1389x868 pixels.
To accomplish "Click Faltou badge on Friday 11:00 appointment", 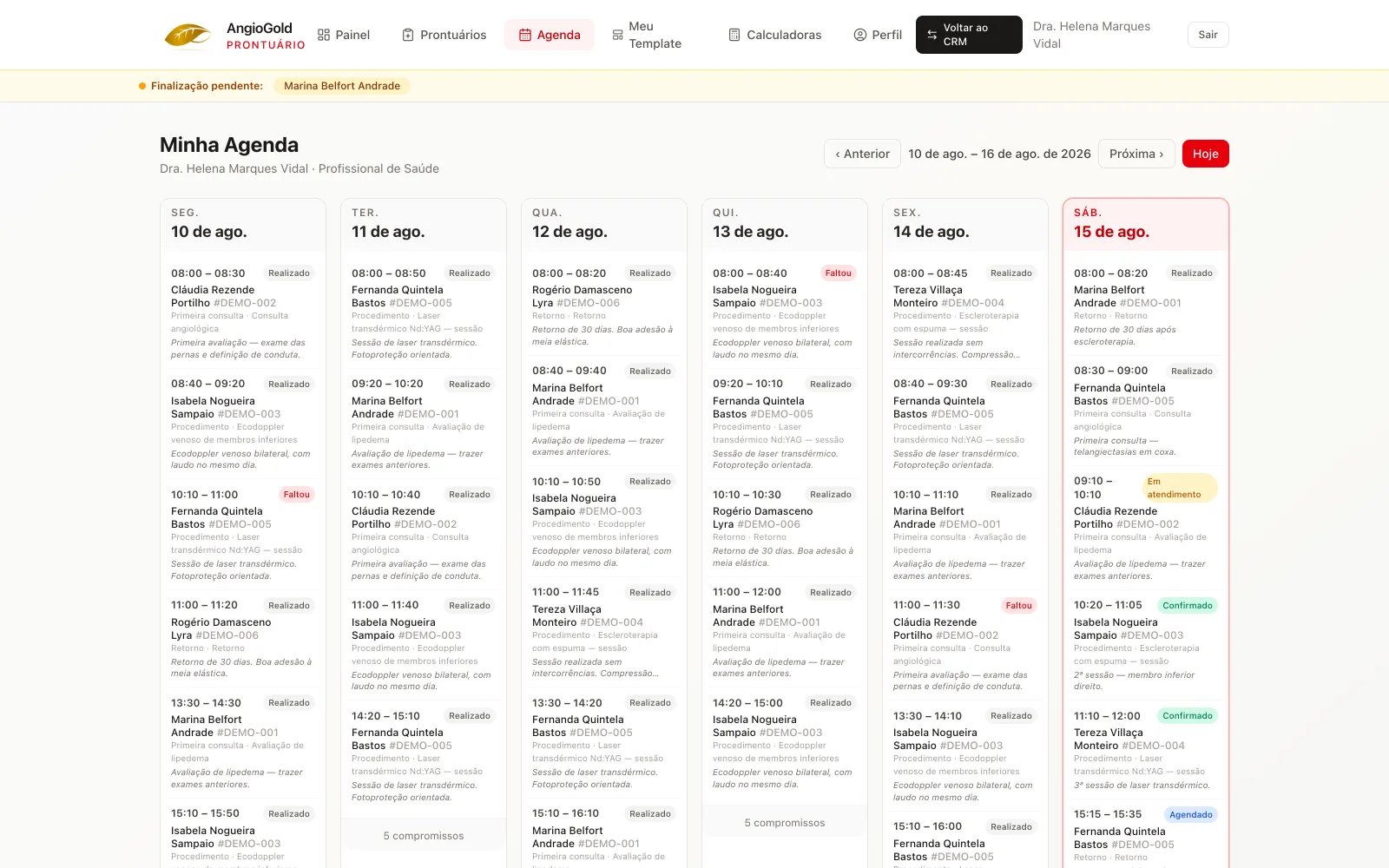I will (1019, 606).
